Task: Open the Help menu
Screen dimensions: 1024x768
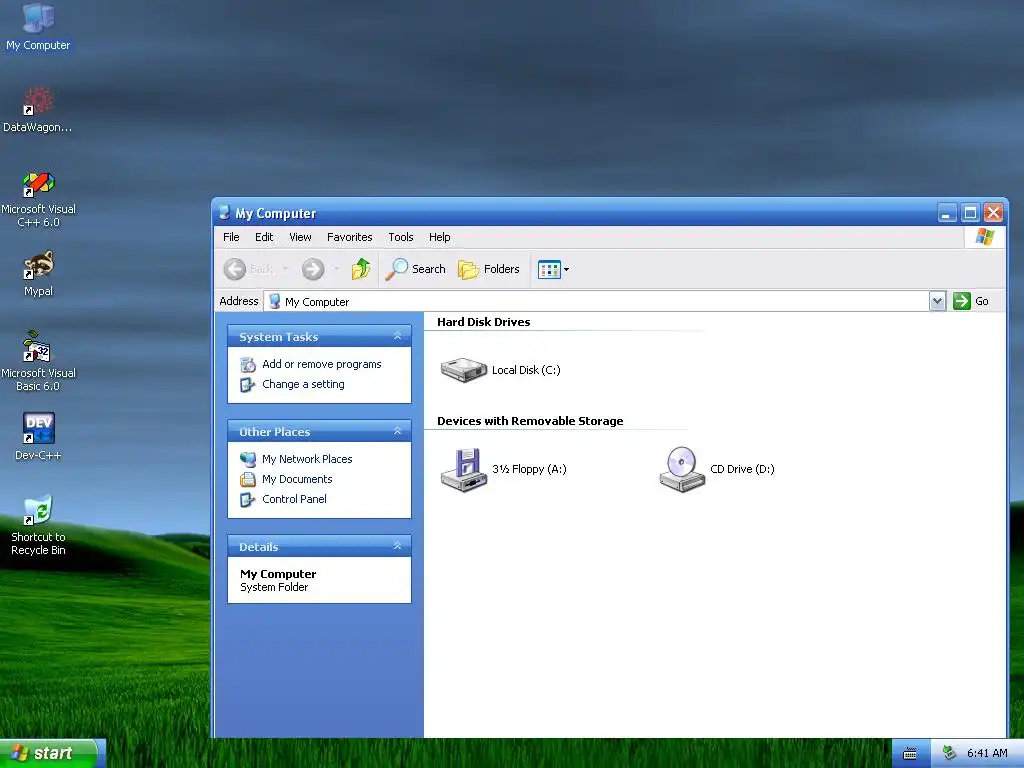Action: 440,237
